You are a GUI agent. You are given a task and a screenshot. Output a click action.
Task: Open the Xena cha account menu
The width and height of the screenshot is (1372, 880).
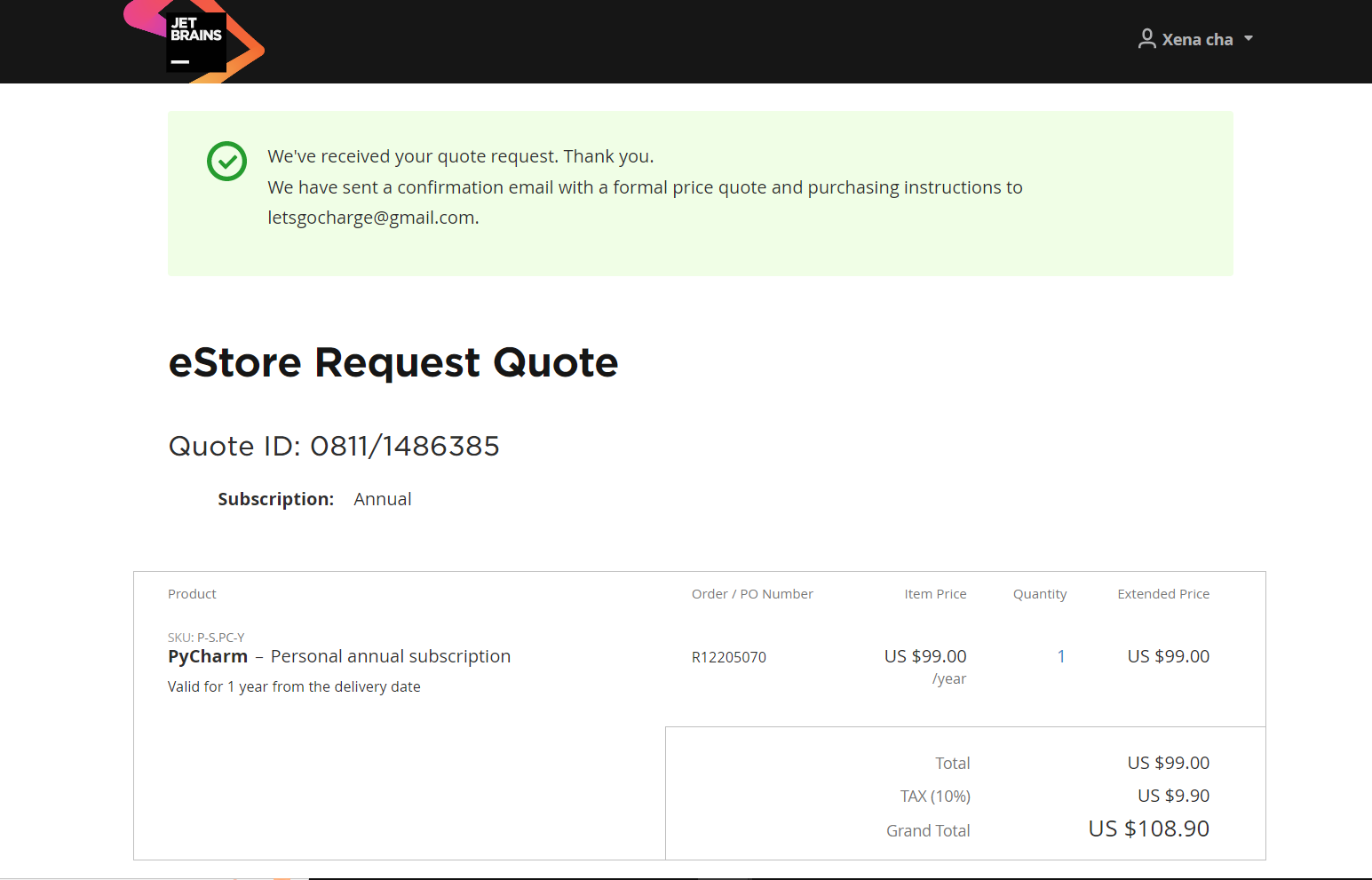click(1195, 39)
